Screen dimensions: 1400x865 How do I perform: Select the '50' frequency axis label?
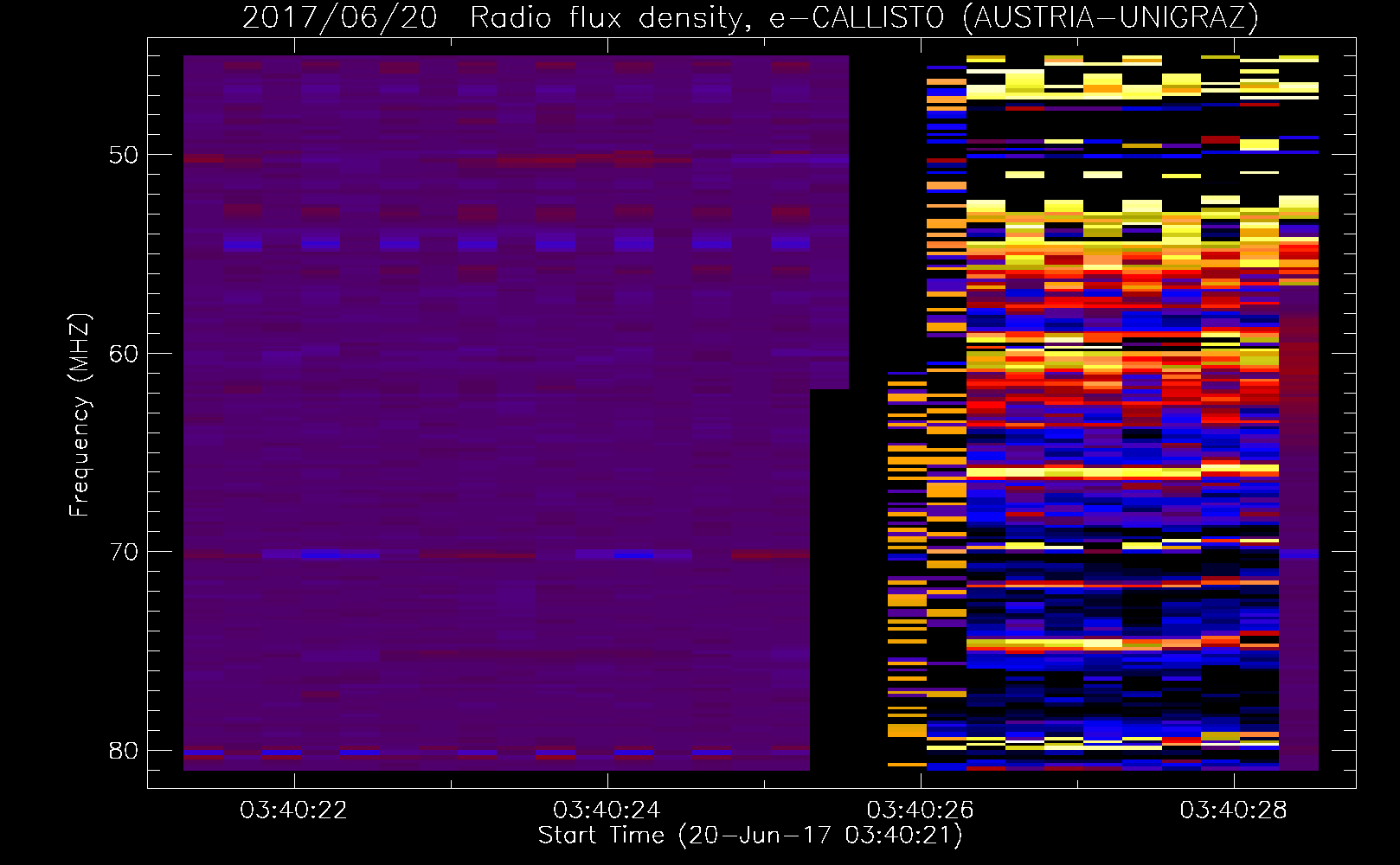coord(124,155)
